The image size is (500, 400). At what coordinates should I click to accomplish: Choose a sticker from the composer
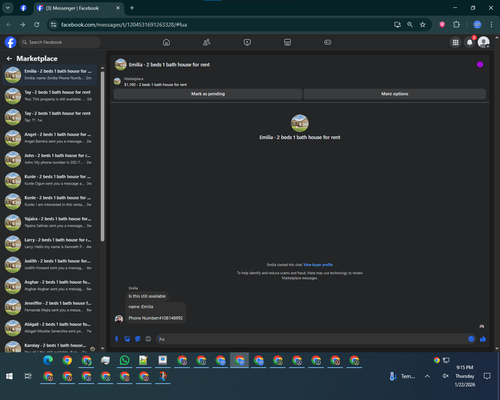(x=138, y=339)
